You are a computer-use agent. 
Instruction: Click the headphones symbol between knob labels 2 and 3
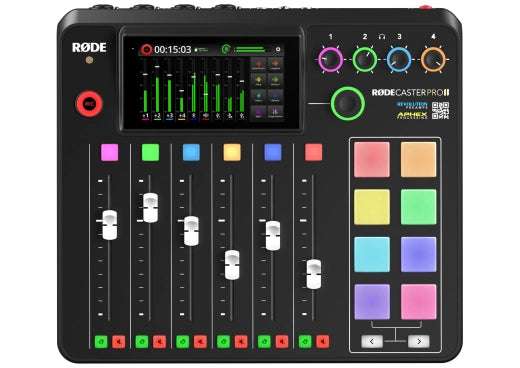point(382,37)
